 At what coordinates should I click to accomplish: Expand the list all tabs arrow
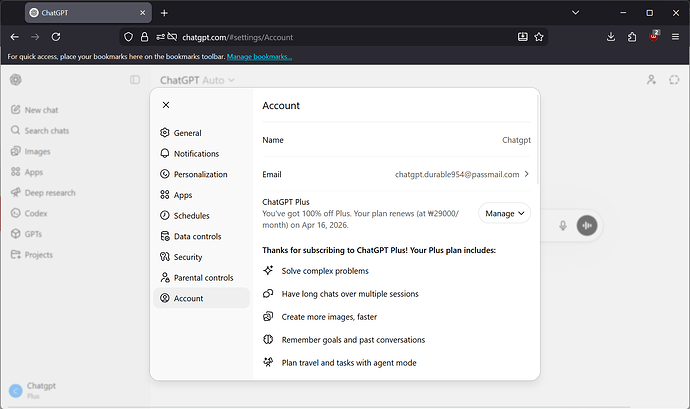tap(575, 13)
